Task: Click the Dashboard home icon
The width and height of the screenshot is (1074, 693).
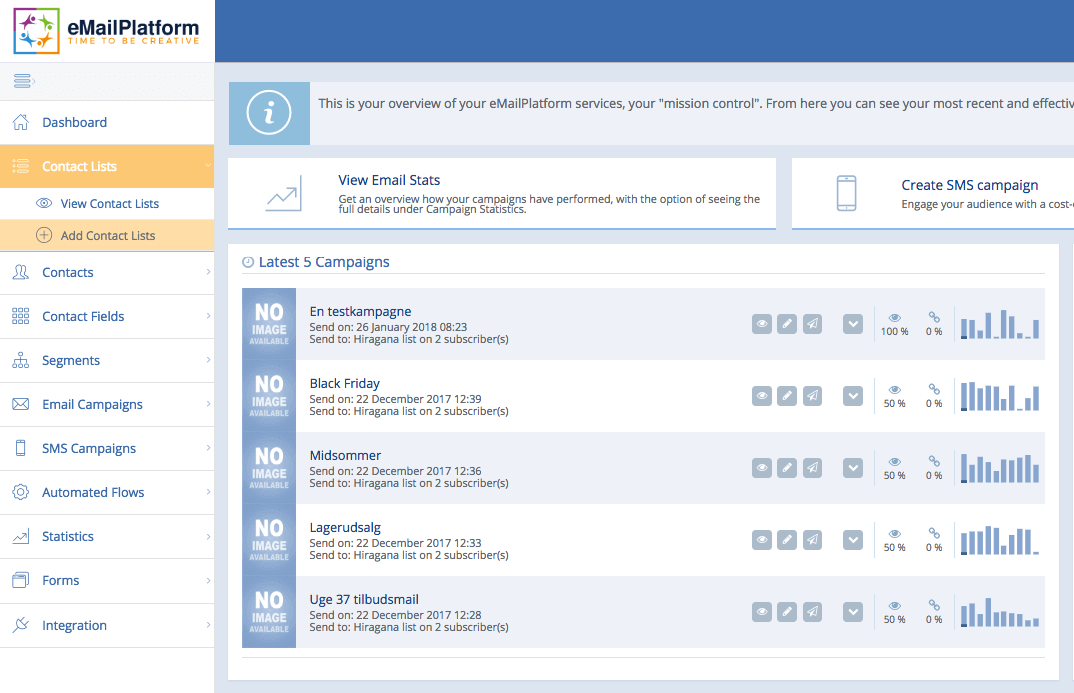Action: click(x=21, y=123)
